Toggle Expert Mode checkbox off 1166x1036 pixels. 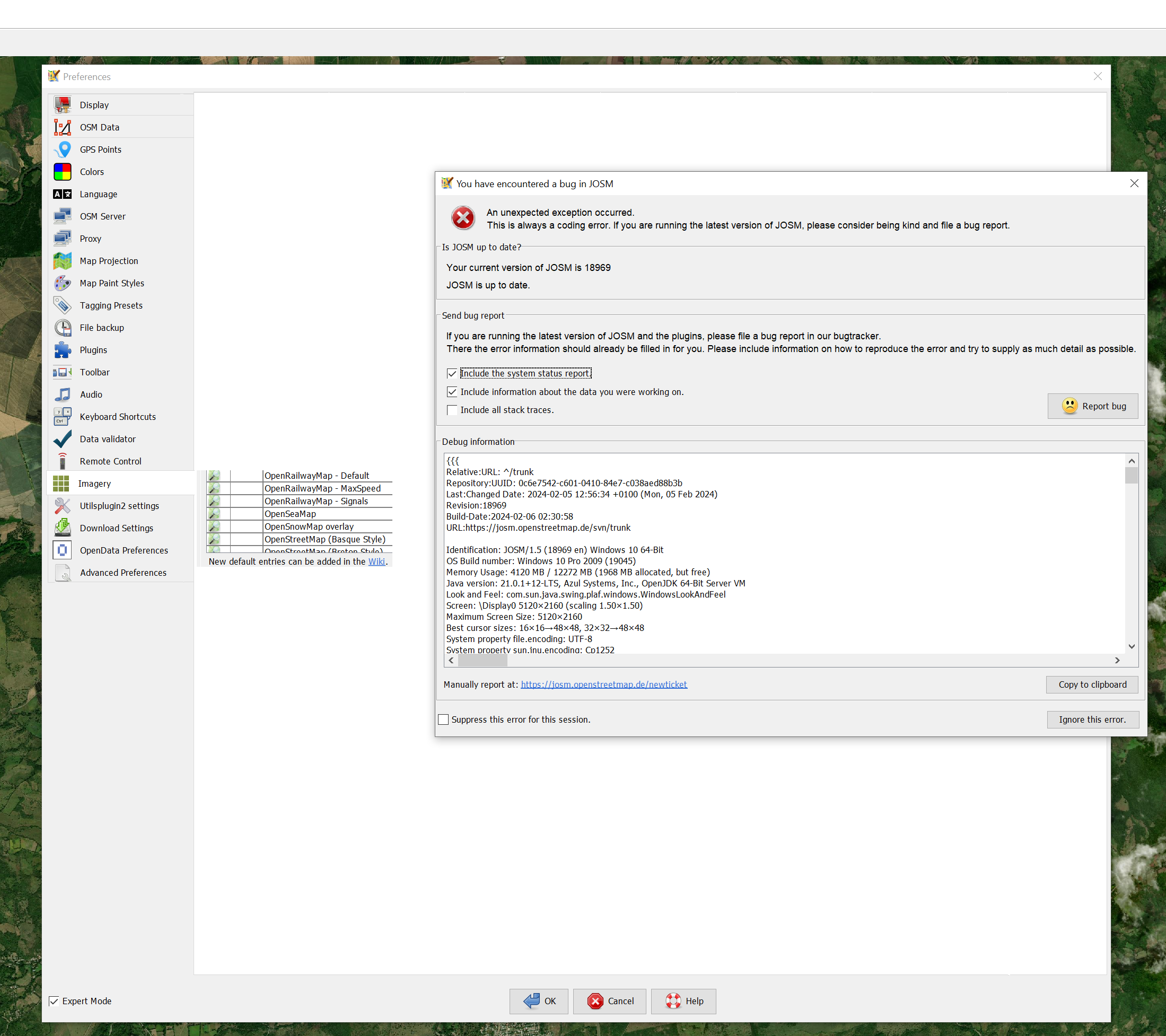pos(54,1001)
